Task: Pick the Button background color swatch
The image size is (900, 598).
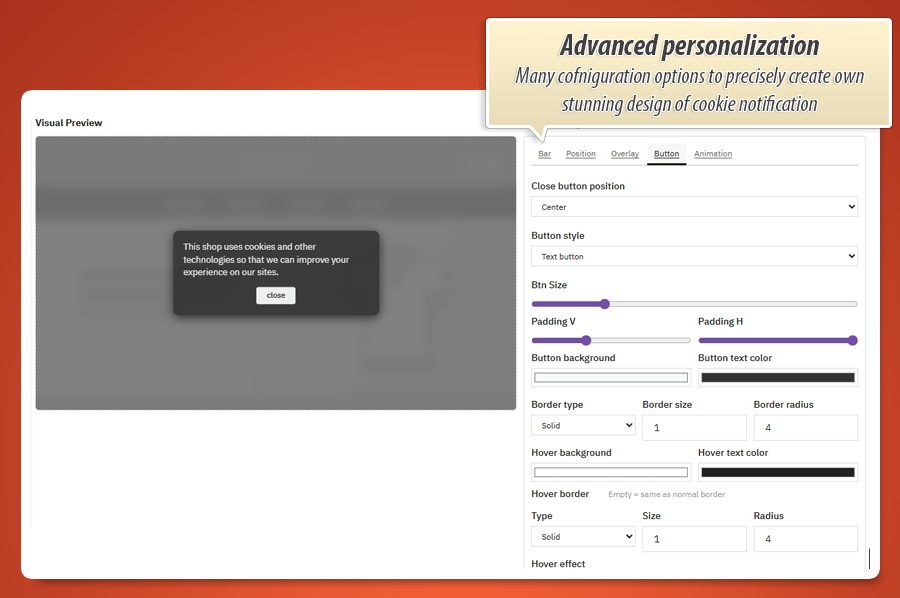Action: [611, 378]
